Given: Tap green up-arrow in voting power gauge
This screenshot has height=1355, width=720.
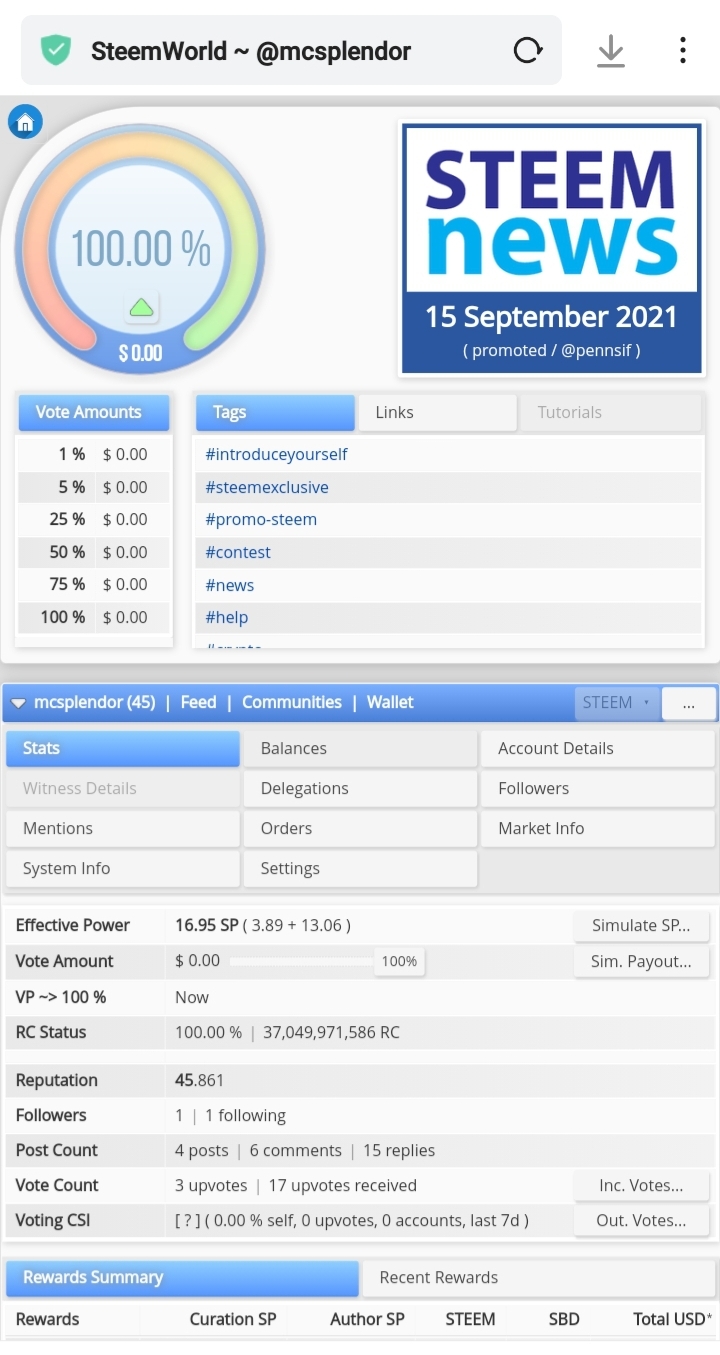Looking at the screenshot, I should (x=142, y=307).
